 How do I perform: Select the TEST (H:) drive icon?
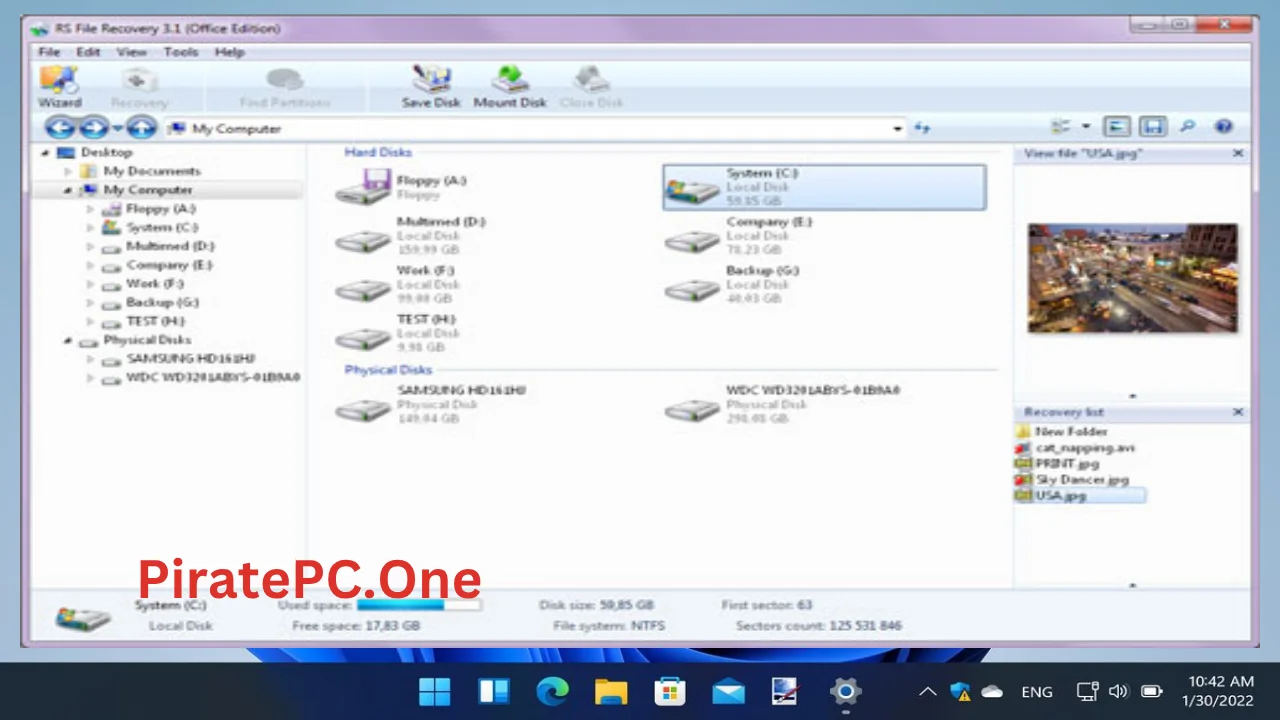(362, 338)
